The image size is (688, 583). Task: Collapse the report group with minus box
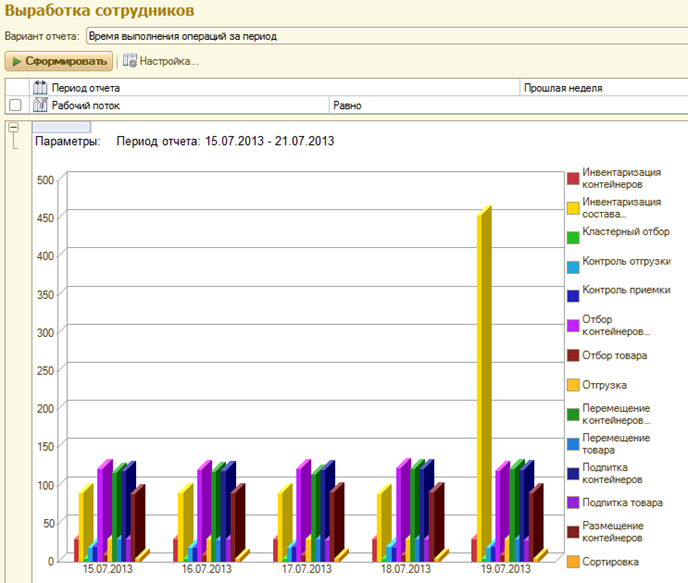[x=13, y=127]
